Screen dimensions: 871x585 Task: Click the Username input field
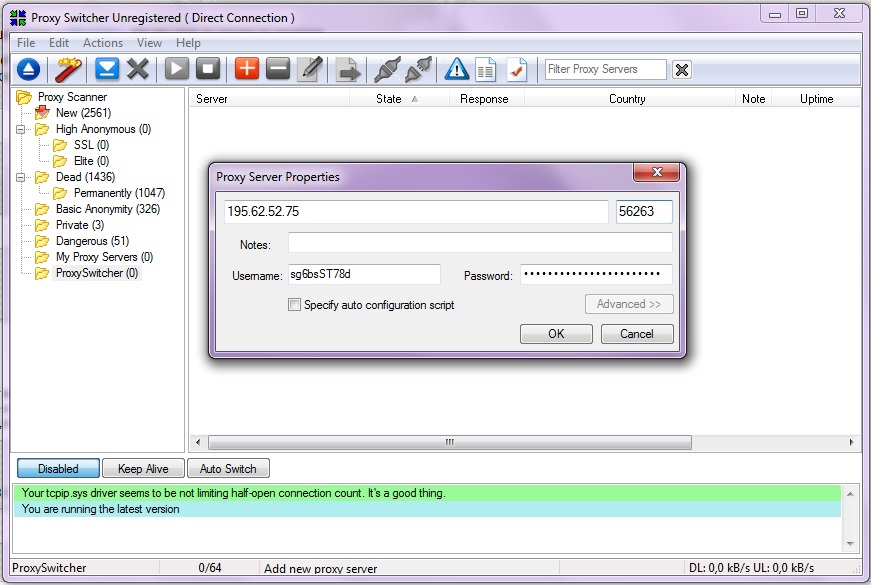364,274
